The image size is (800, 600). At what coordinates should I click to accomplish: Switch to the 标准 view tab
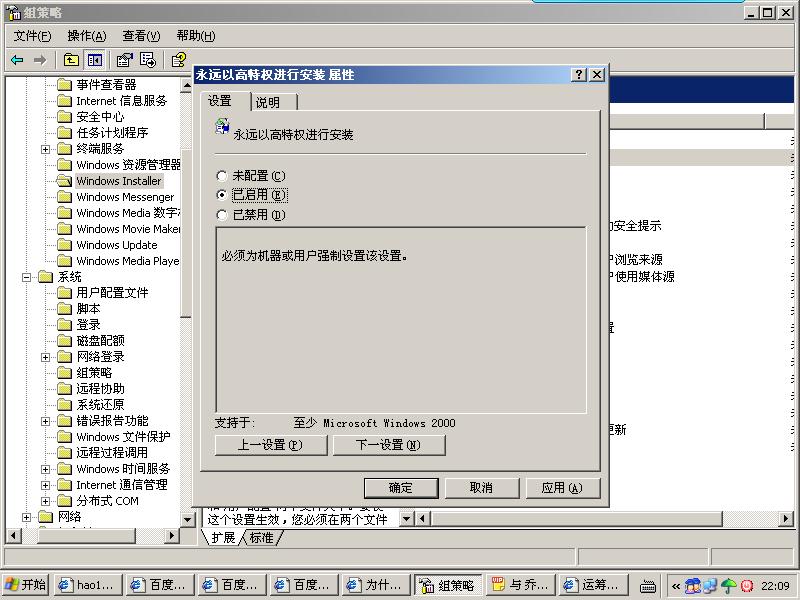click(262, 537)
